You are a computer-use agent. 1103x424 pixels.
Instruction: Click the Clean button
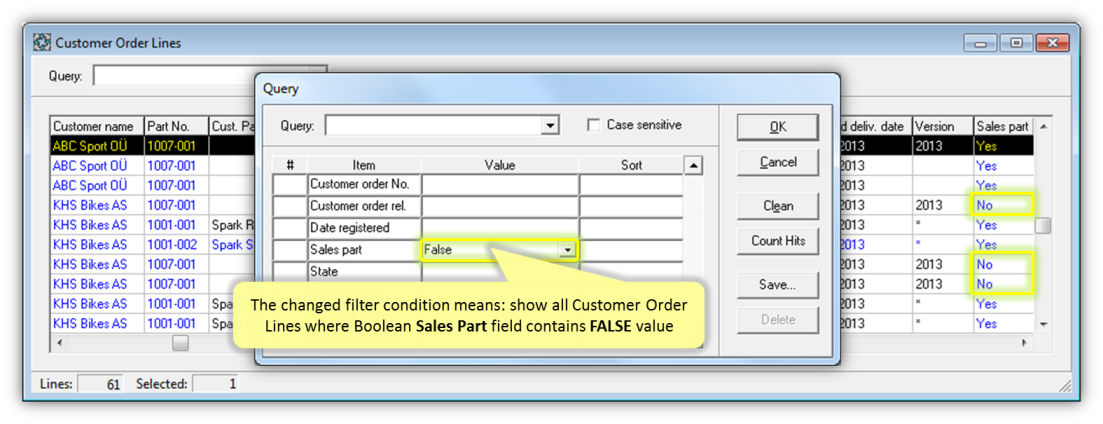pyautogui.click(x=777, y=206)
